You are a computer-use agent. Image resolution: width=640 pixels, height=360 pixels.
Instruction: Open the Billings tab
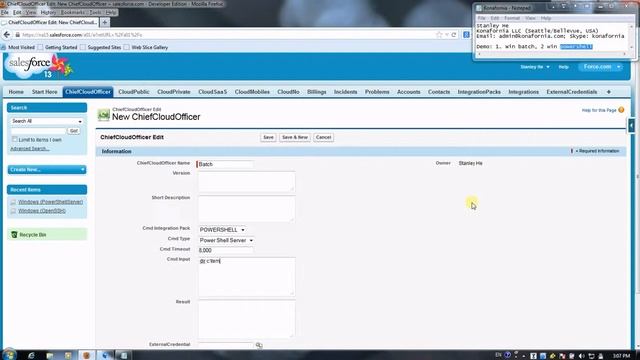pos(316,92)
